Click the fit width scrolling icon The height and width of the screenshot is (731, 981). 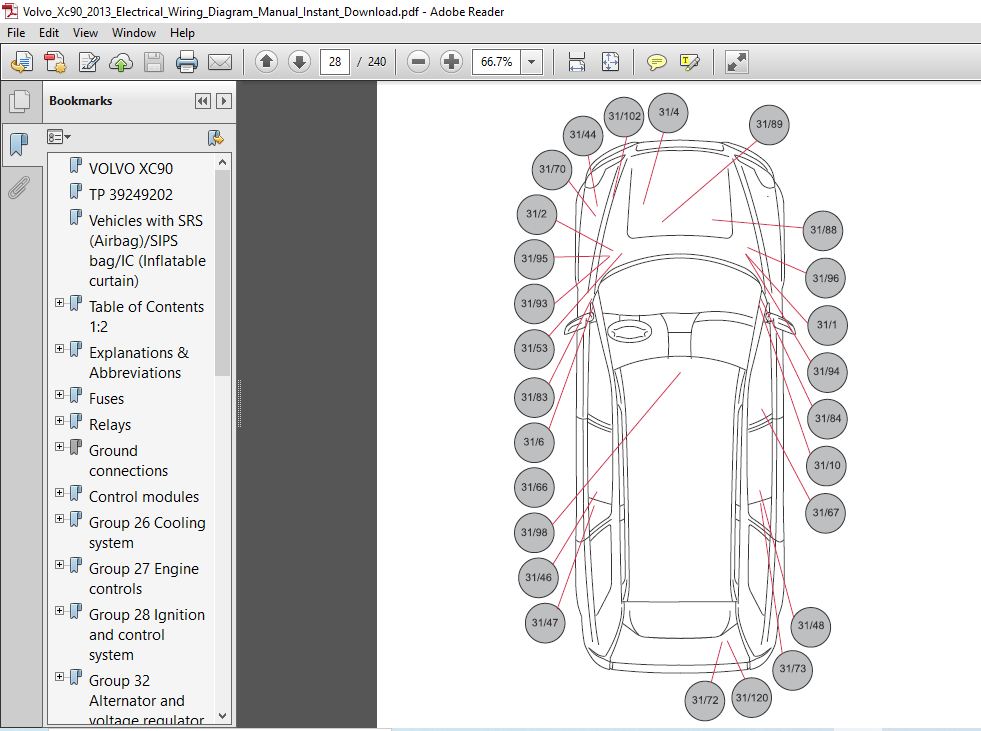click(577, 62)
